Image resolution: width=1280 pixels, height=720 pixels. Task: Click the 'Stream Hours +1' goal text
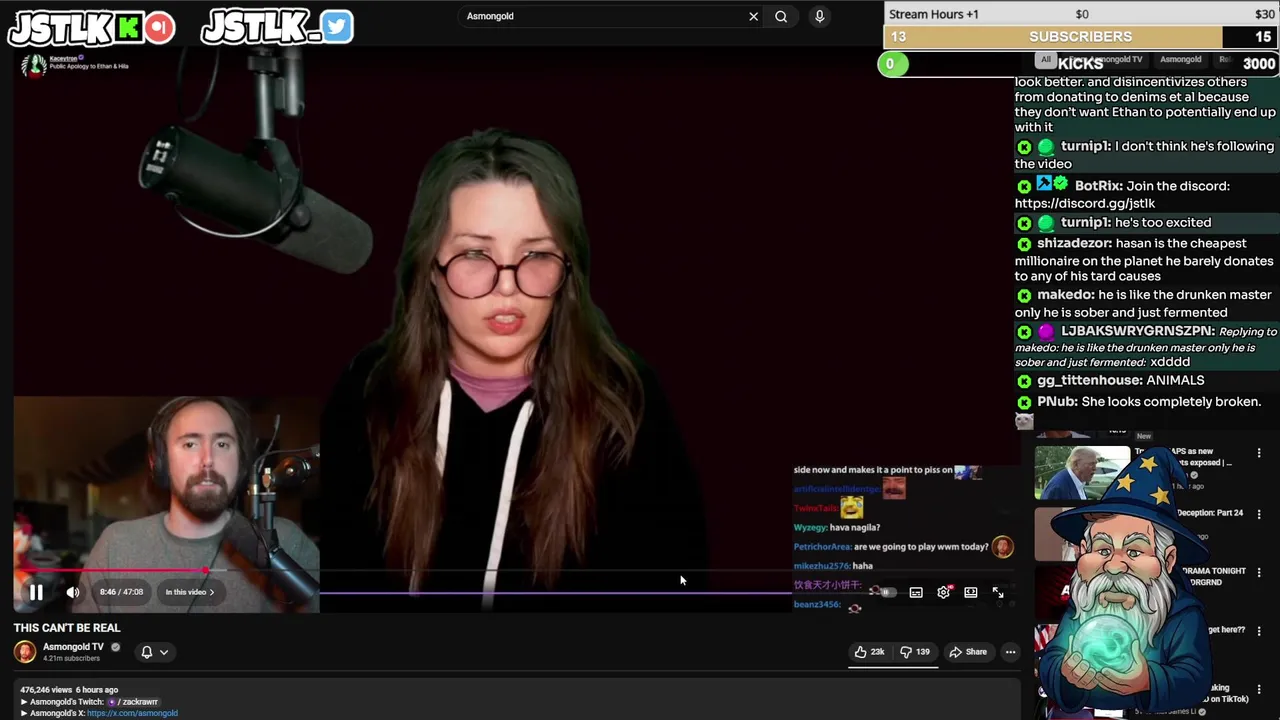click(x=934, y=14)
